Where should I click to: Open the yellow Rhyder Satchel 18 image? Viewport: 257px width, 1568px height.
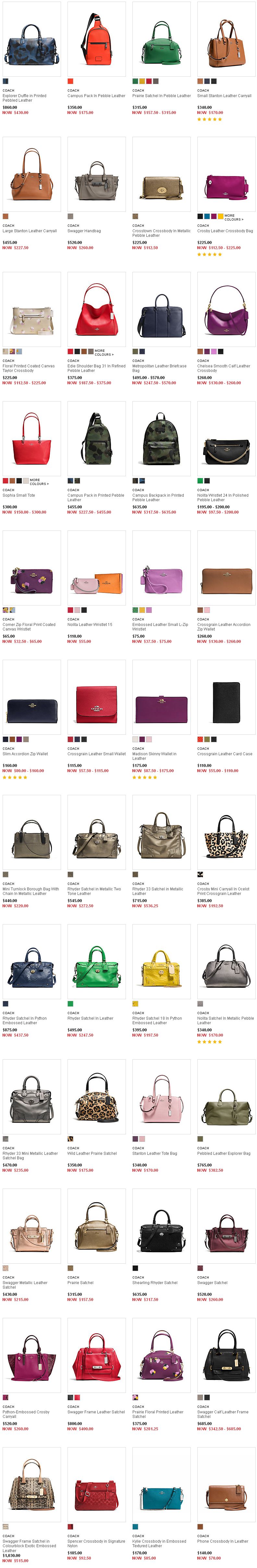point(162,962)
